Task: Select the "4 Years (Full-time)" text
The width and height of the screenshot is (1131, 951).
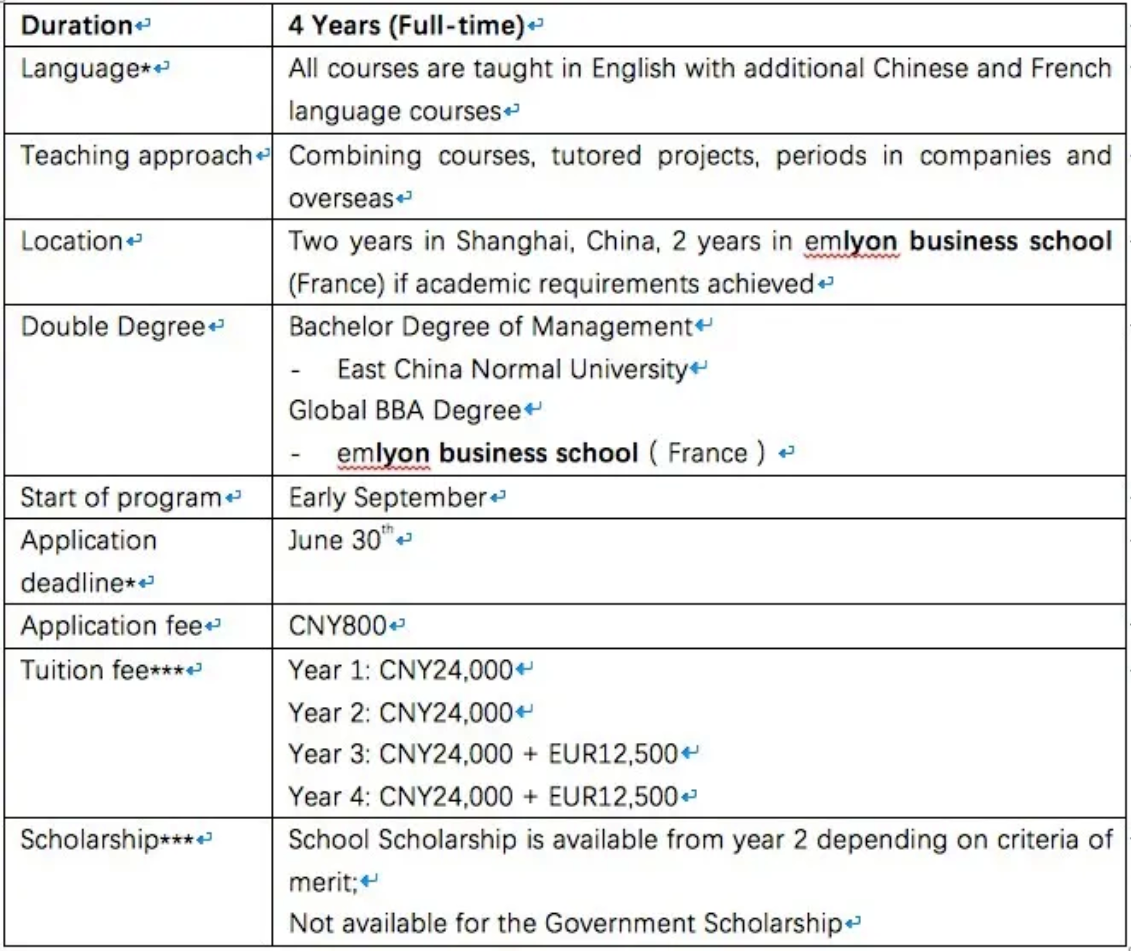Action: [405, 26]
